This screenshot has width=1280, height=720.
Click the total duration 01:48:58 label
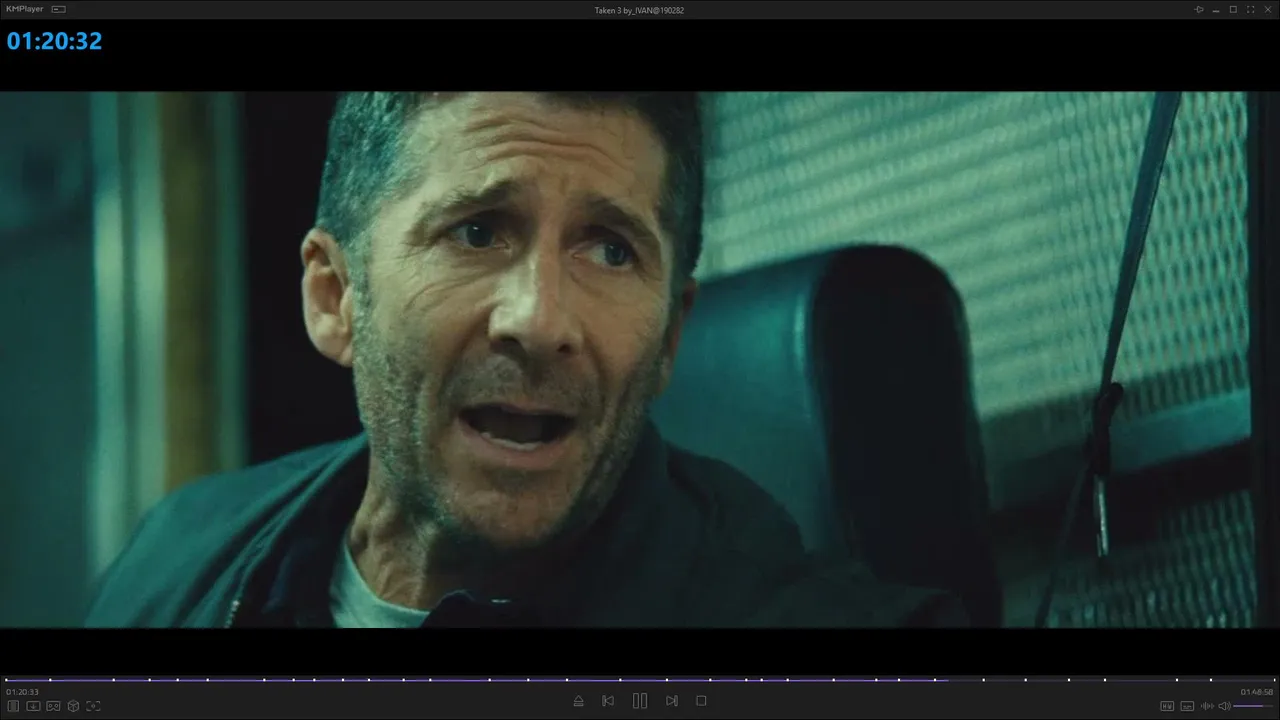click(1257, 692)
